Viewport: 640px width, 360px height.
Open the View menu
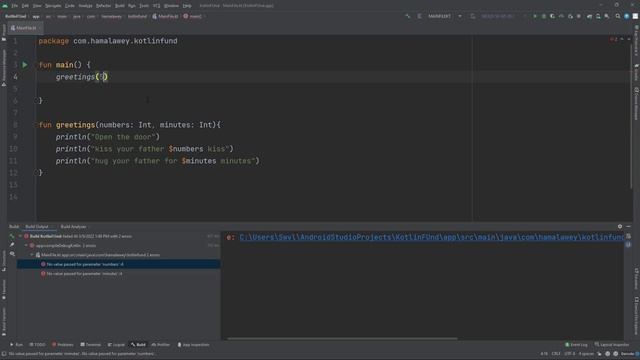[x=37, y=6]
